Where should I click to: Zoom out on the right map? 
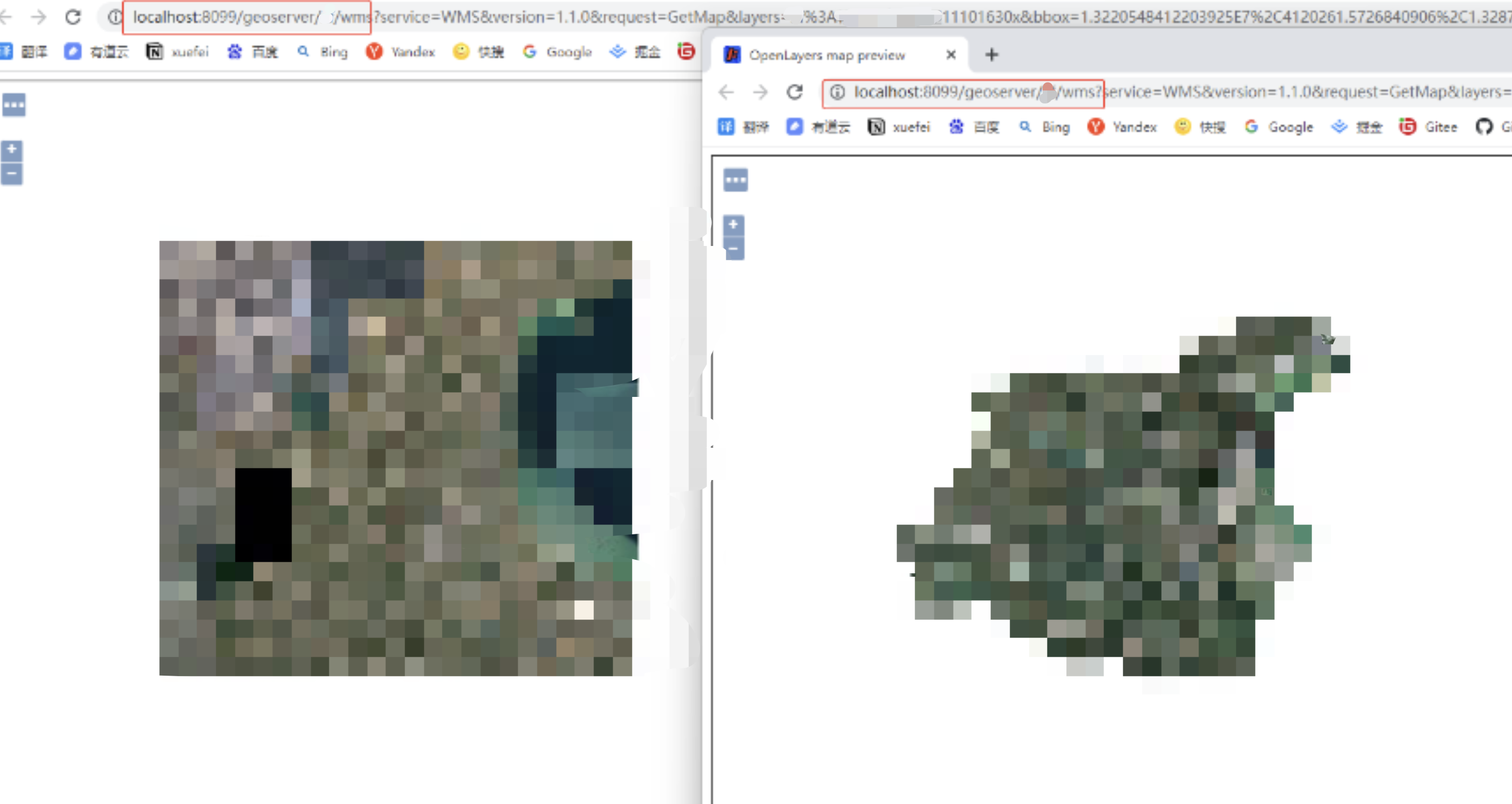click(x=734, y=249)
